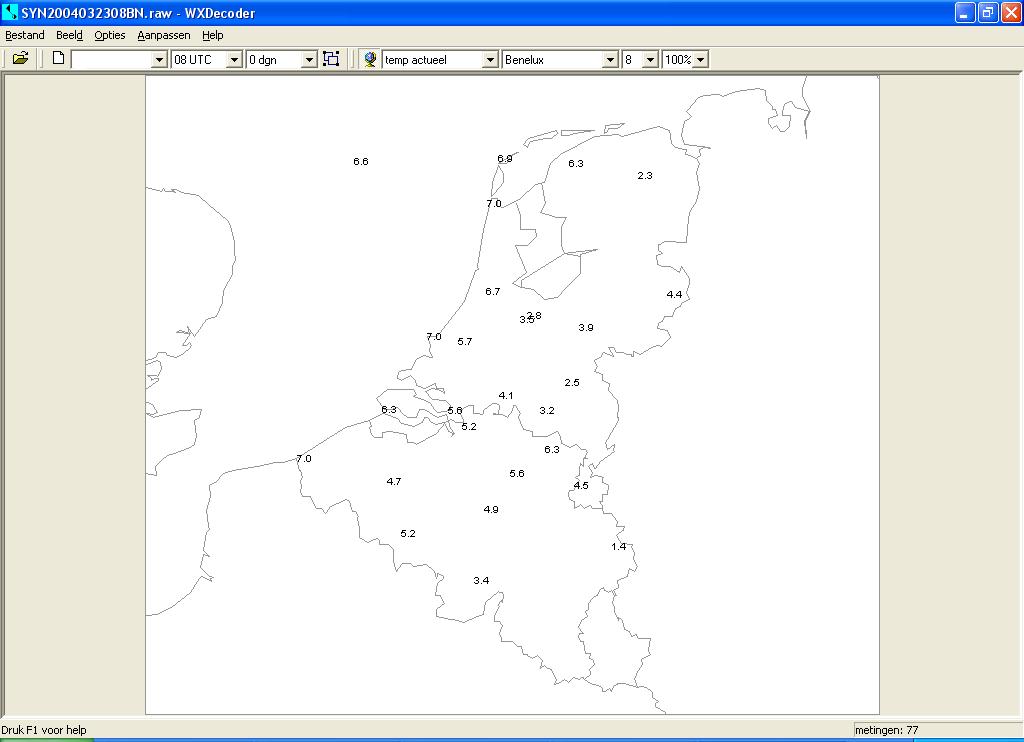
Task: Open the Bestand menu
Action: coord(25,35)
